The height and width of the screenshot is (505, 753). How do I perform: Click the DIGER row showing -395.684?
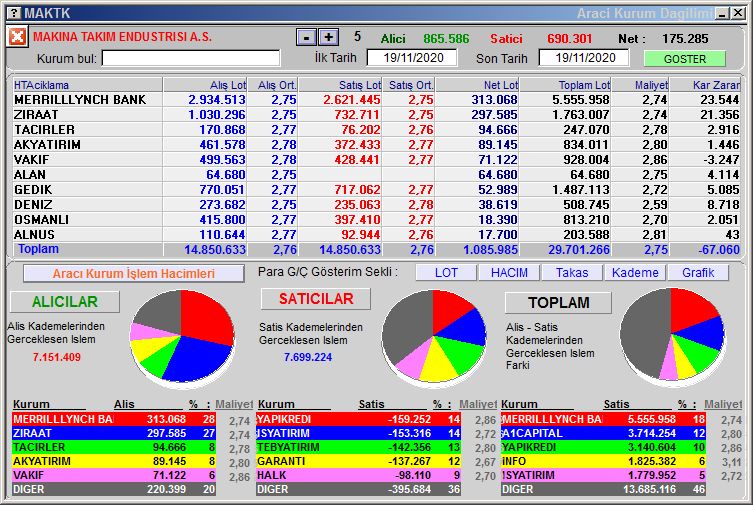[x=359, y=489]
